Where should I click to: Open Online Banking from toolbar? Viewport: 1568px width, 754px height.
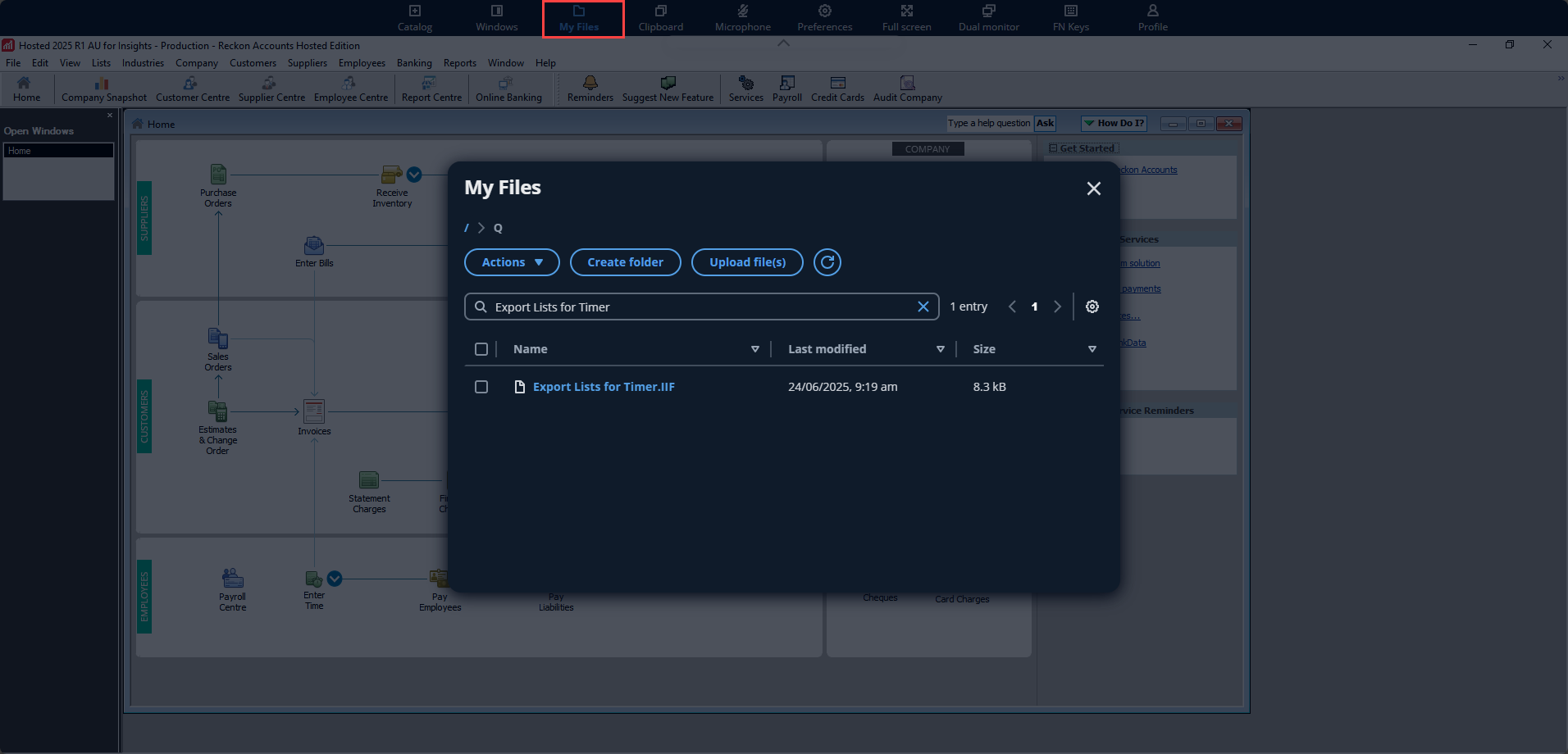tap(508, 89)
